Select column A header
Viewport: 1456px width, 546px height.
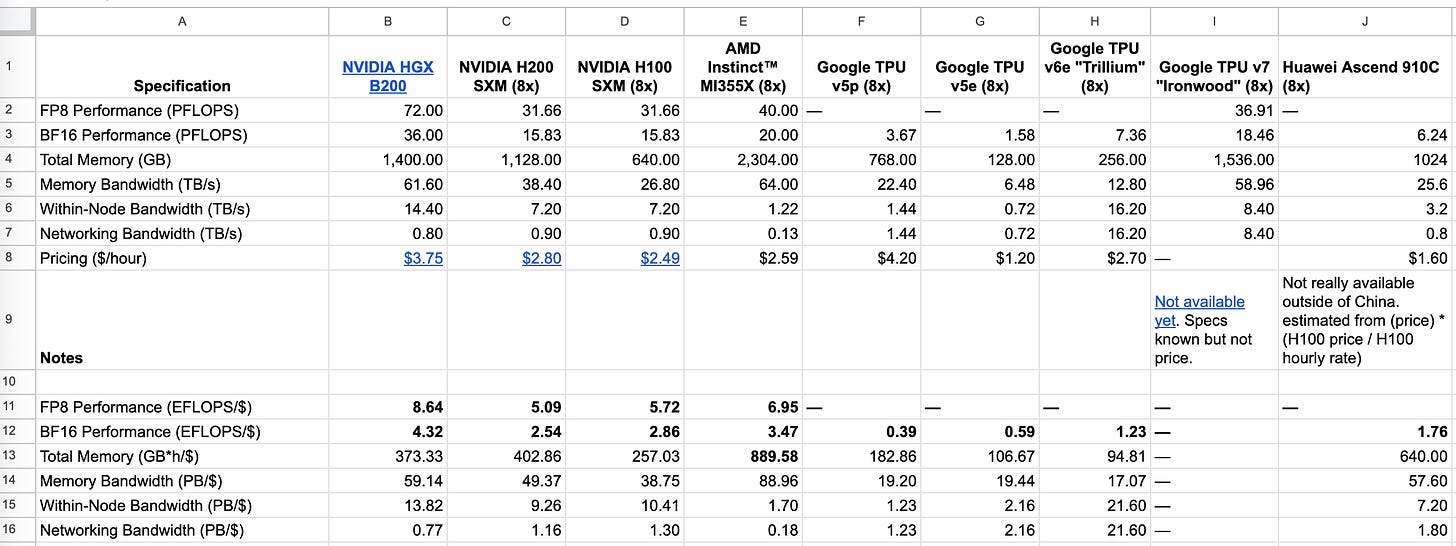(182, 20)
